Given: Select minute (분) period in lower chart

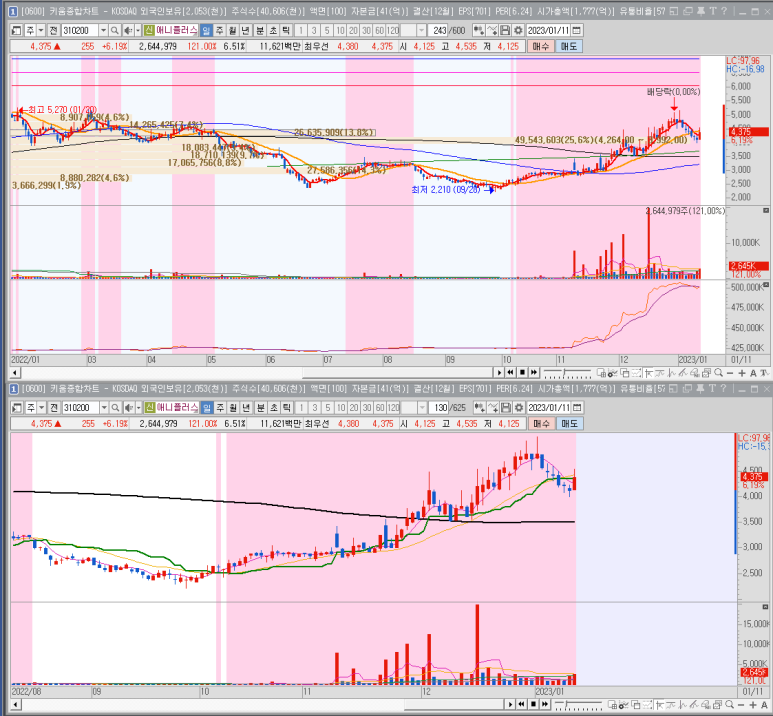Looking at the screenshot, I should [260, 408].
